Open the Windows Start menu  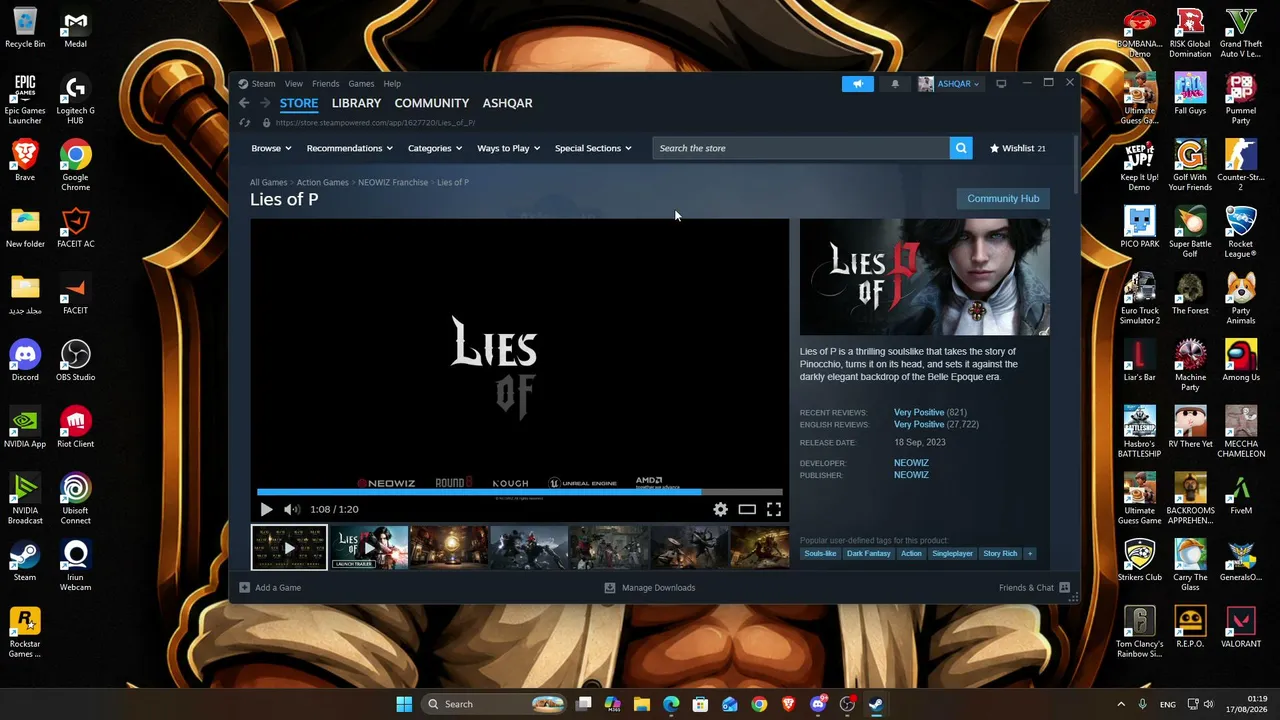[x=404, y=704]
